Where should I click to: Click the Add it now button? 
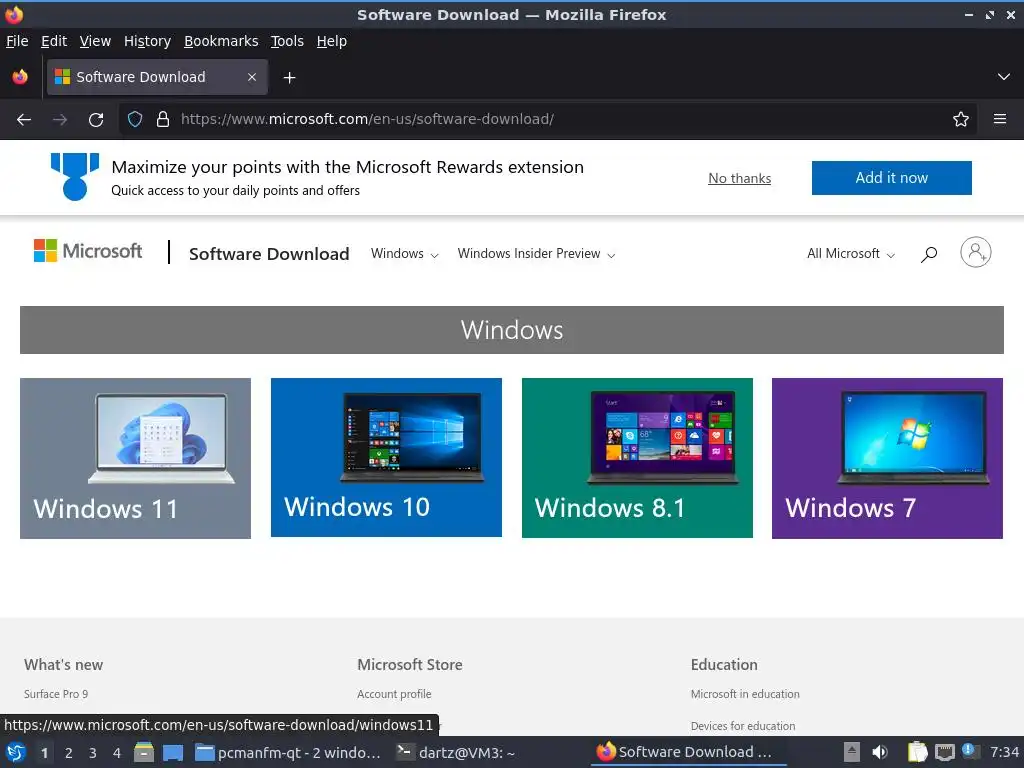891,178
